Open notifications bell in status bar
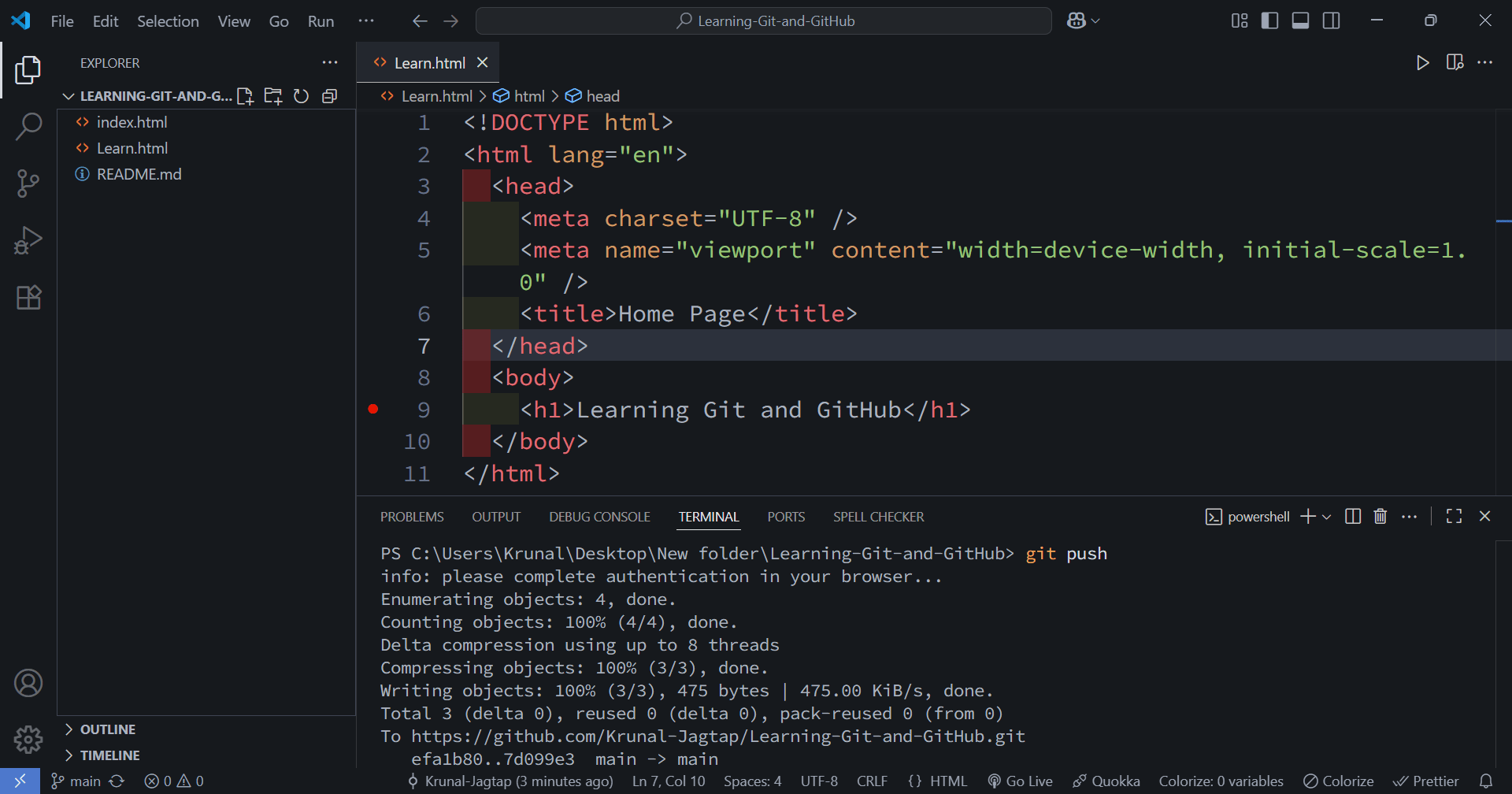The image size is (1512, 794). [1486, 781]
